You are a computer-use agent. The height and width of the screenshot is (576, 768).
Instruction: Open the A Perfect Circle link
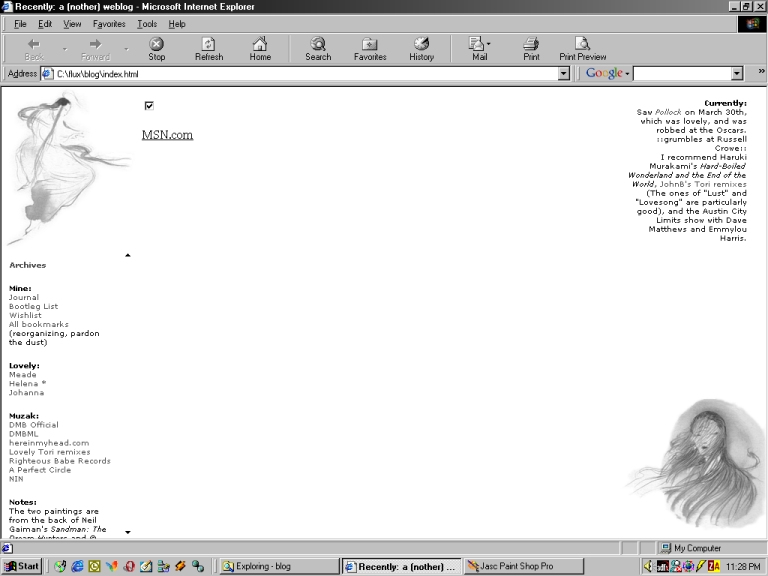coord(40,470)
